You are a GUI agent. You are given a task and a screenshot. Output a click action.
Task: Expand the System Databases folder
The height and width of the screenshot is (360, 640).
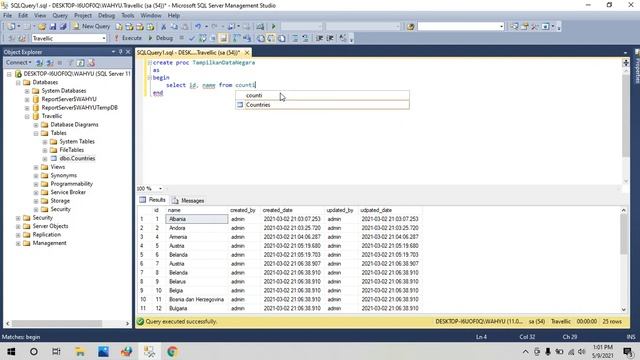(27, 91)
